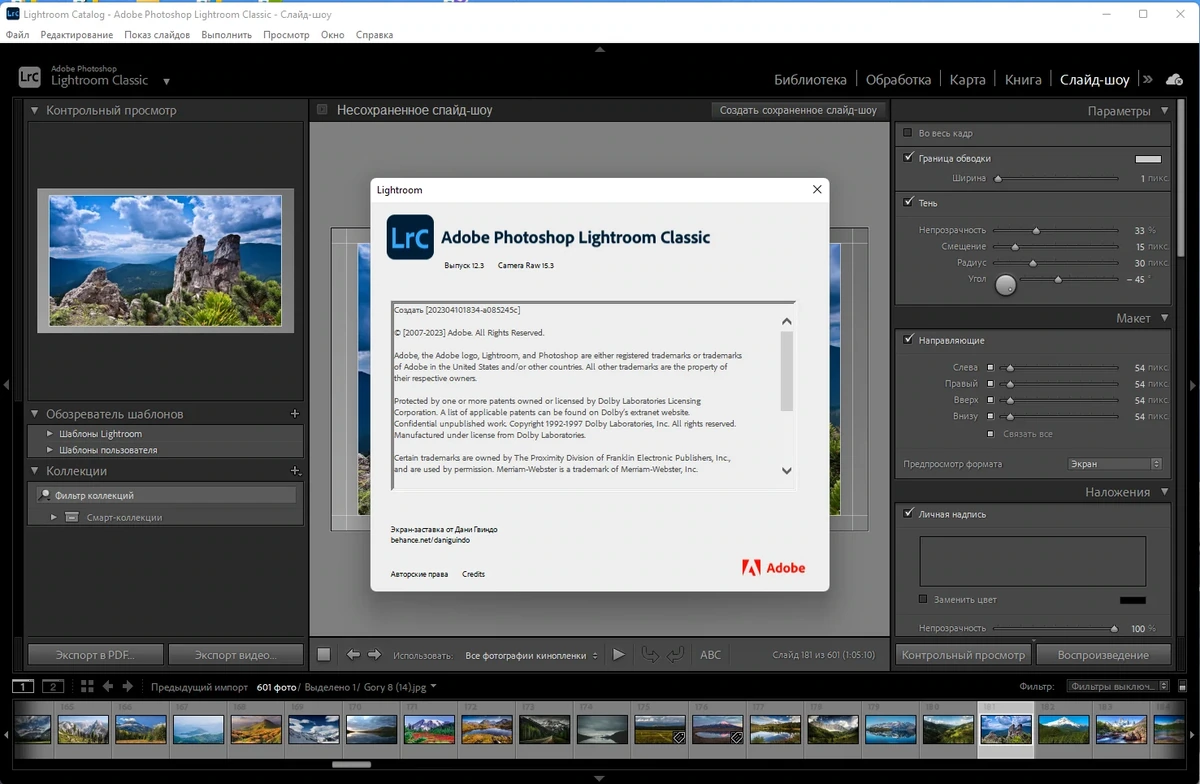Click the angle dial for shadow
Viewport: 1200px width, 784px height.
[1006, 285]
